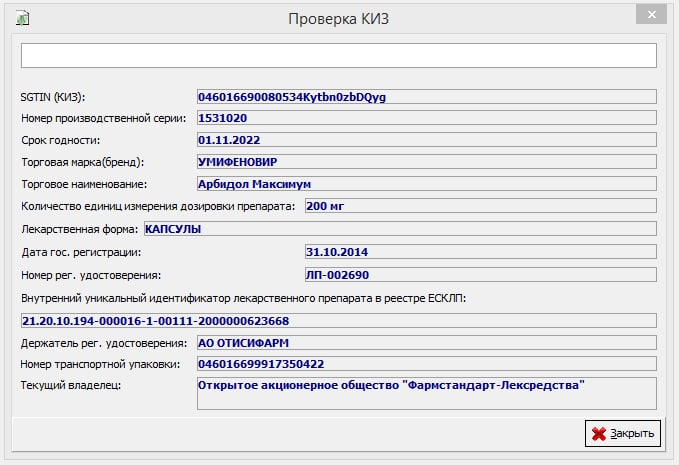Viewport: 679px width, 465px height.
Task: Click the label Номер рег. удостоверения:
Action: [91, 275]
